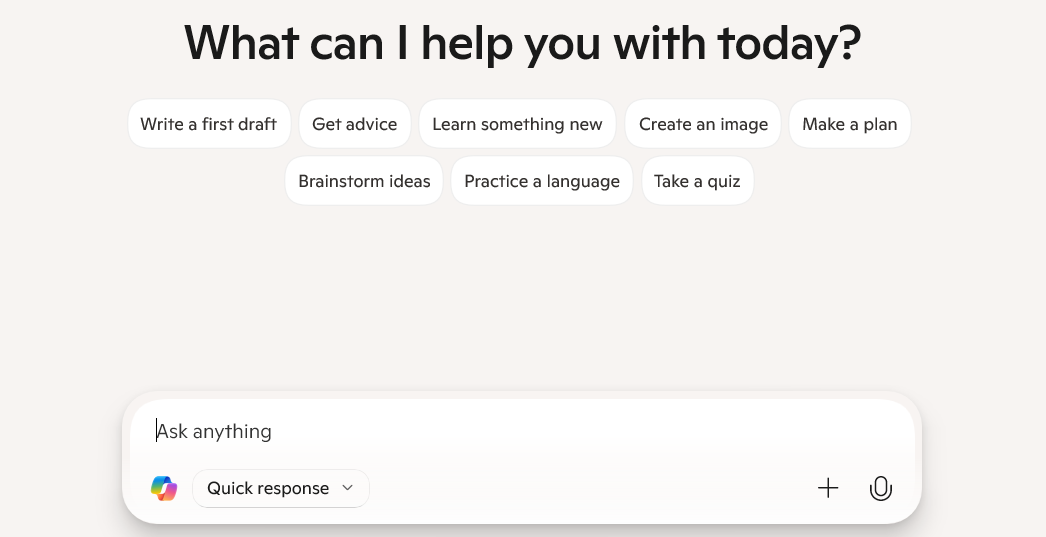Open the "Make a plan" suggestion
The image size is (1046, 537).
pyautogui.click(x=850, y=124)
